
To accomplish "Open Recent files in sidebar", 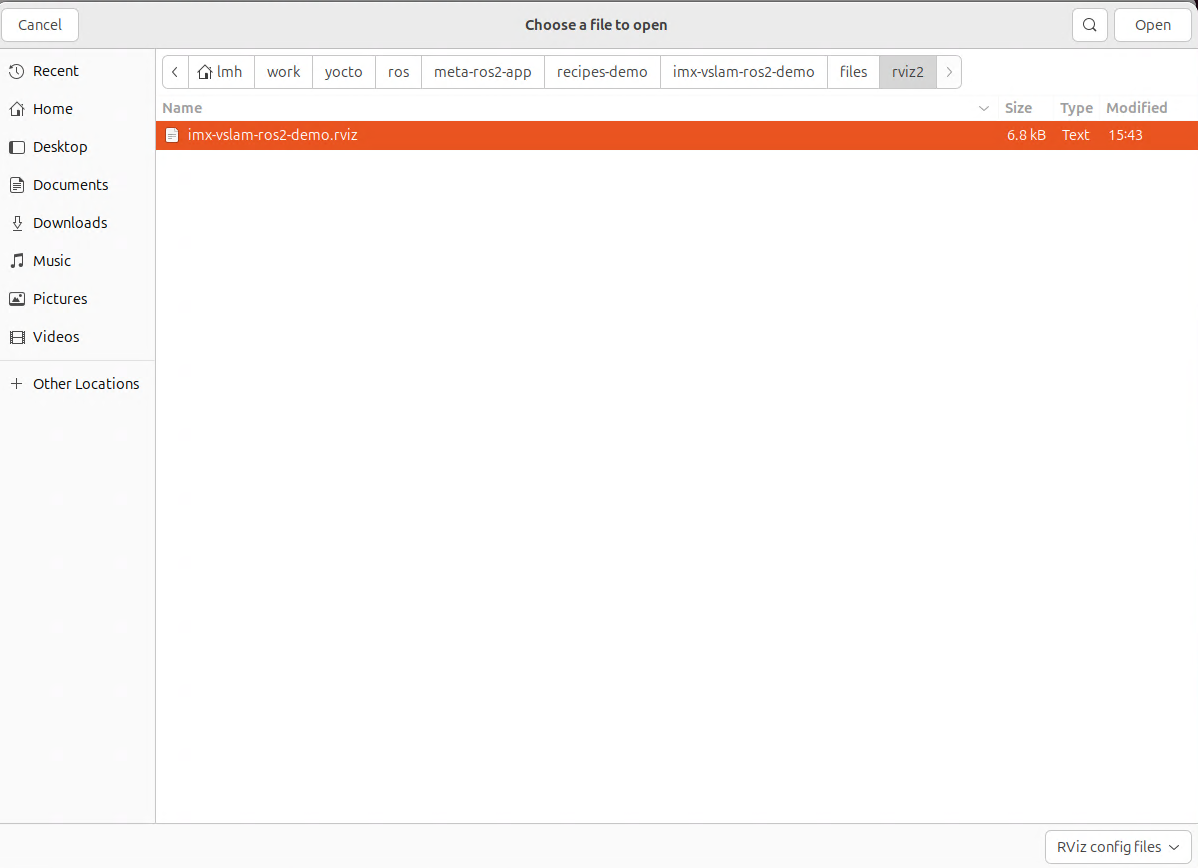I will click(55, 71).
